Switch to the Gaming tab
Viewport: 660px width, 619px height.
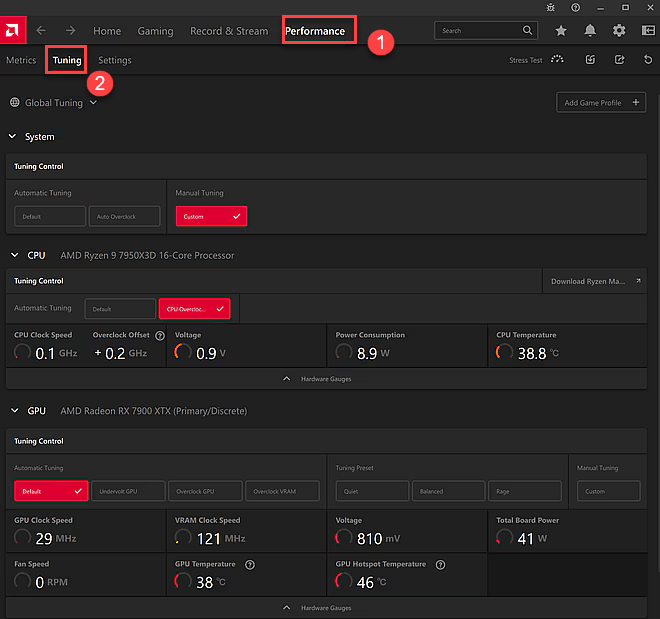tap(155, 31)
